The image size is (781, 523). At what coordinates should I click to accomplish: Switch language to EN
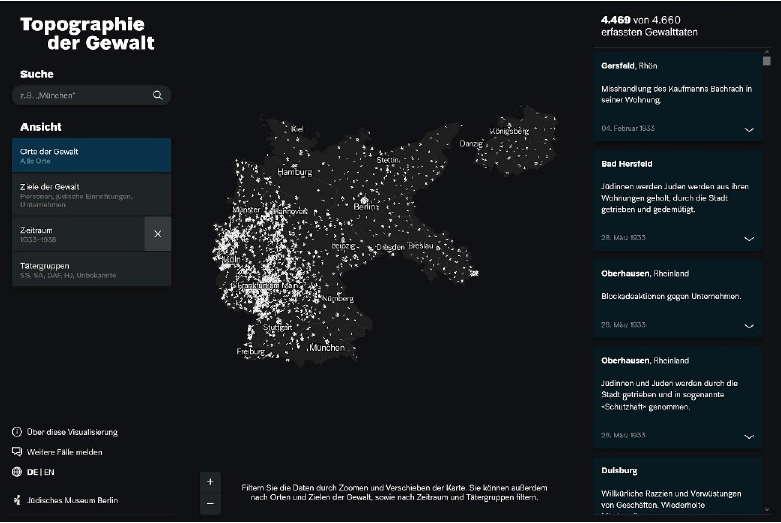49,472
